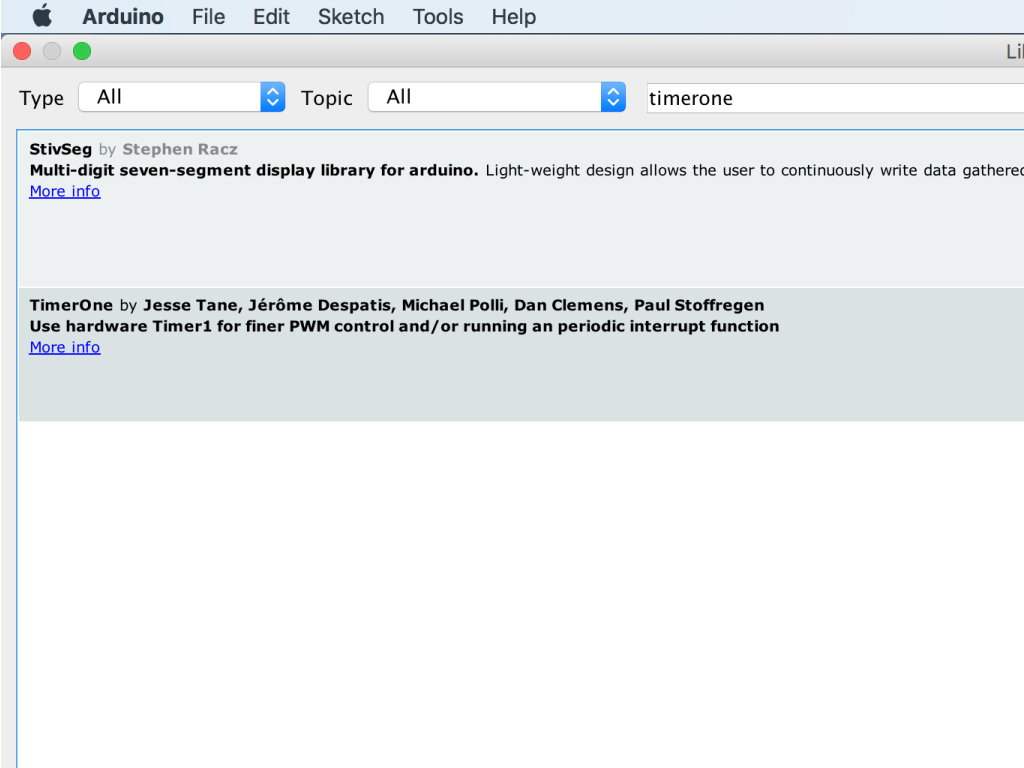This screenshot has width=1024, height=768.
Task: Click the library search field containing timerone
Action: point(835,98)
